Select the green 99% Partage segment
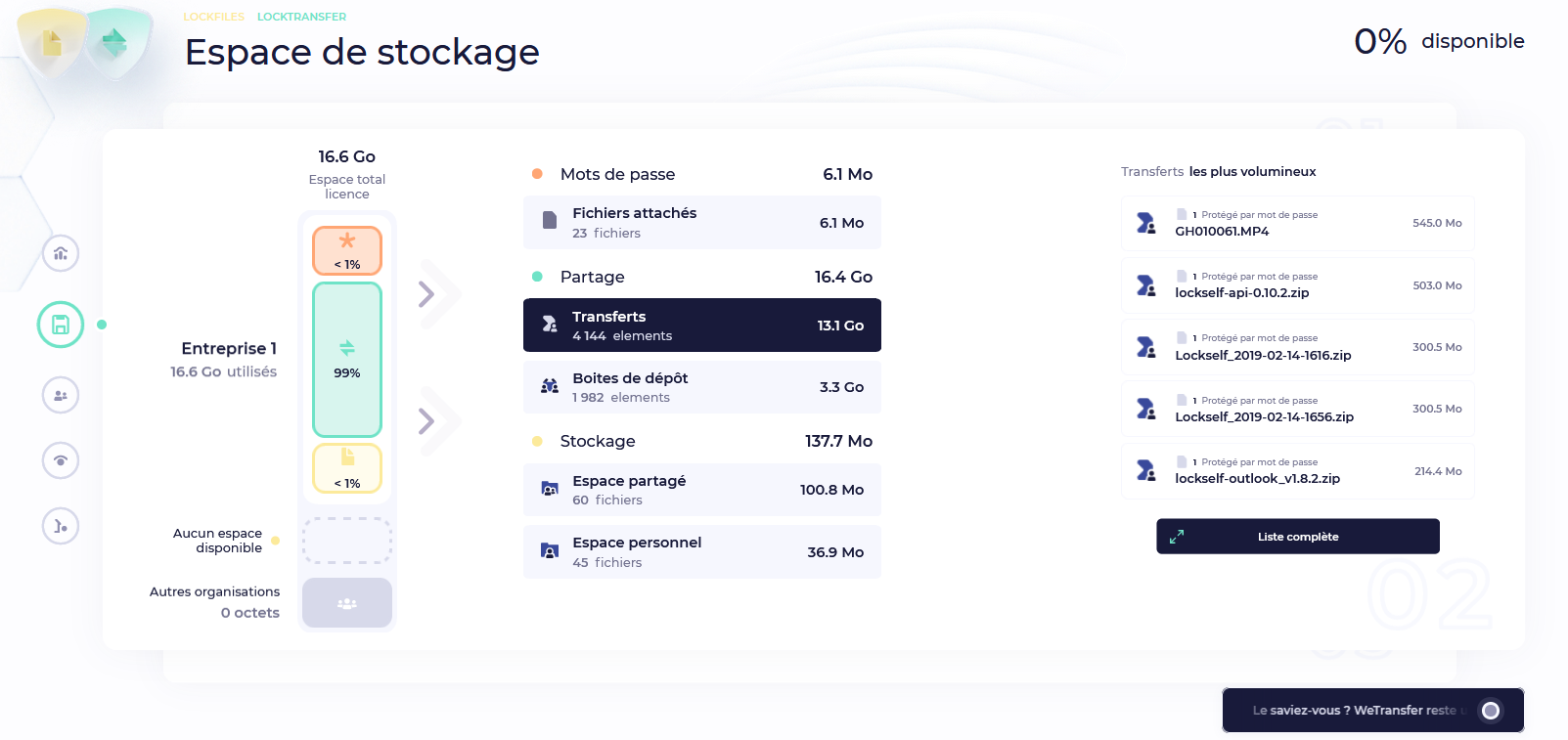Viewport: 1568px width, 740px height. pyautogui.click(x=347, y=360)
